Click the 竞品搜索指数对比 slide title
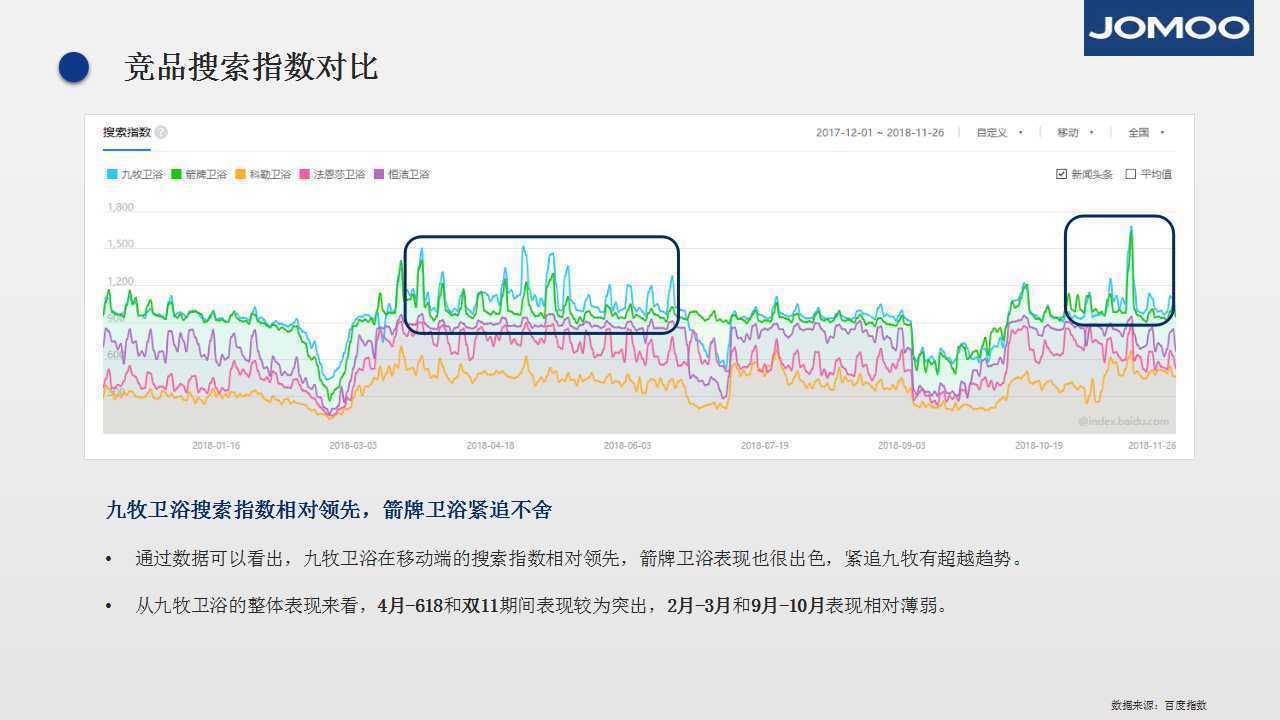 click(x=251, y=67)
